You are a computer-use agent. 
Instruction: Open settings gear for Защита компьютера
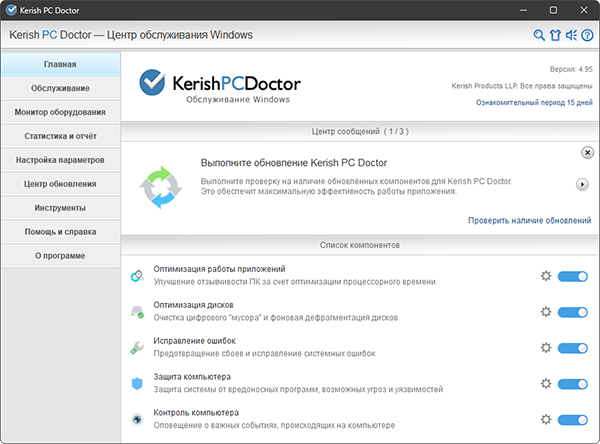(546, 384)
